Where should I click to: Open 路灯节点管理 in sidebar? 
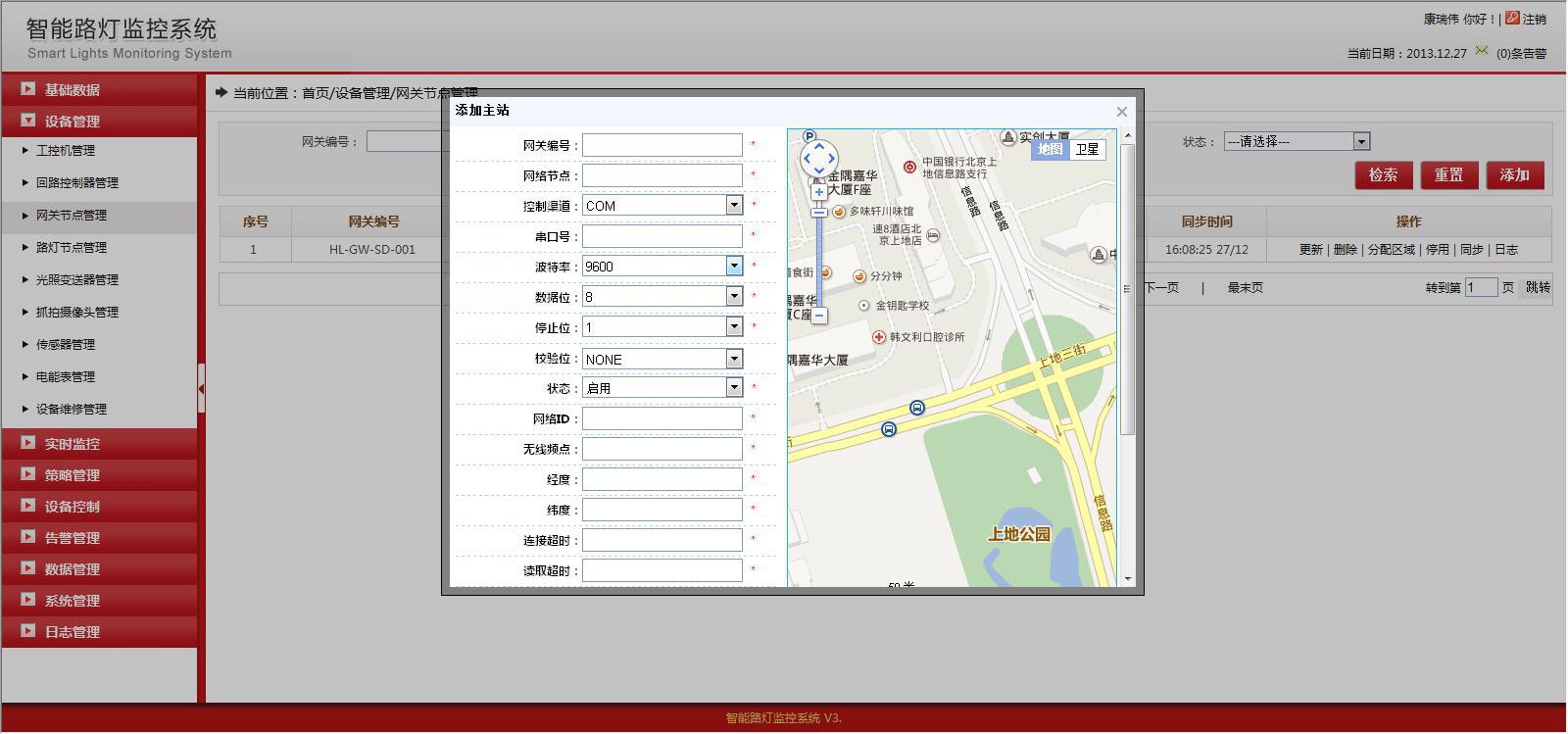tap(72, 248)
